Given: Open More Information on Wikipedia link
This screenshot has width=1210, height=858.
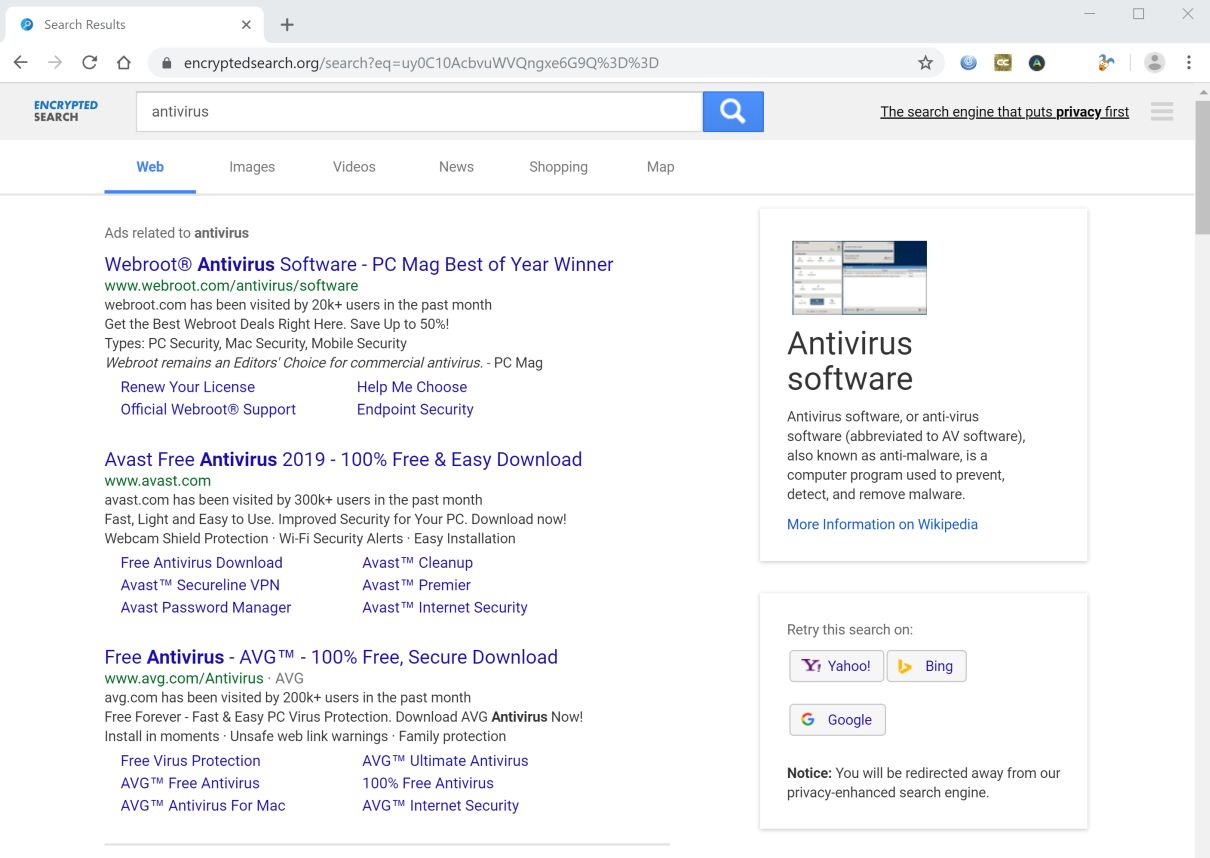Looking at the screenshot, I should point(882,524).
